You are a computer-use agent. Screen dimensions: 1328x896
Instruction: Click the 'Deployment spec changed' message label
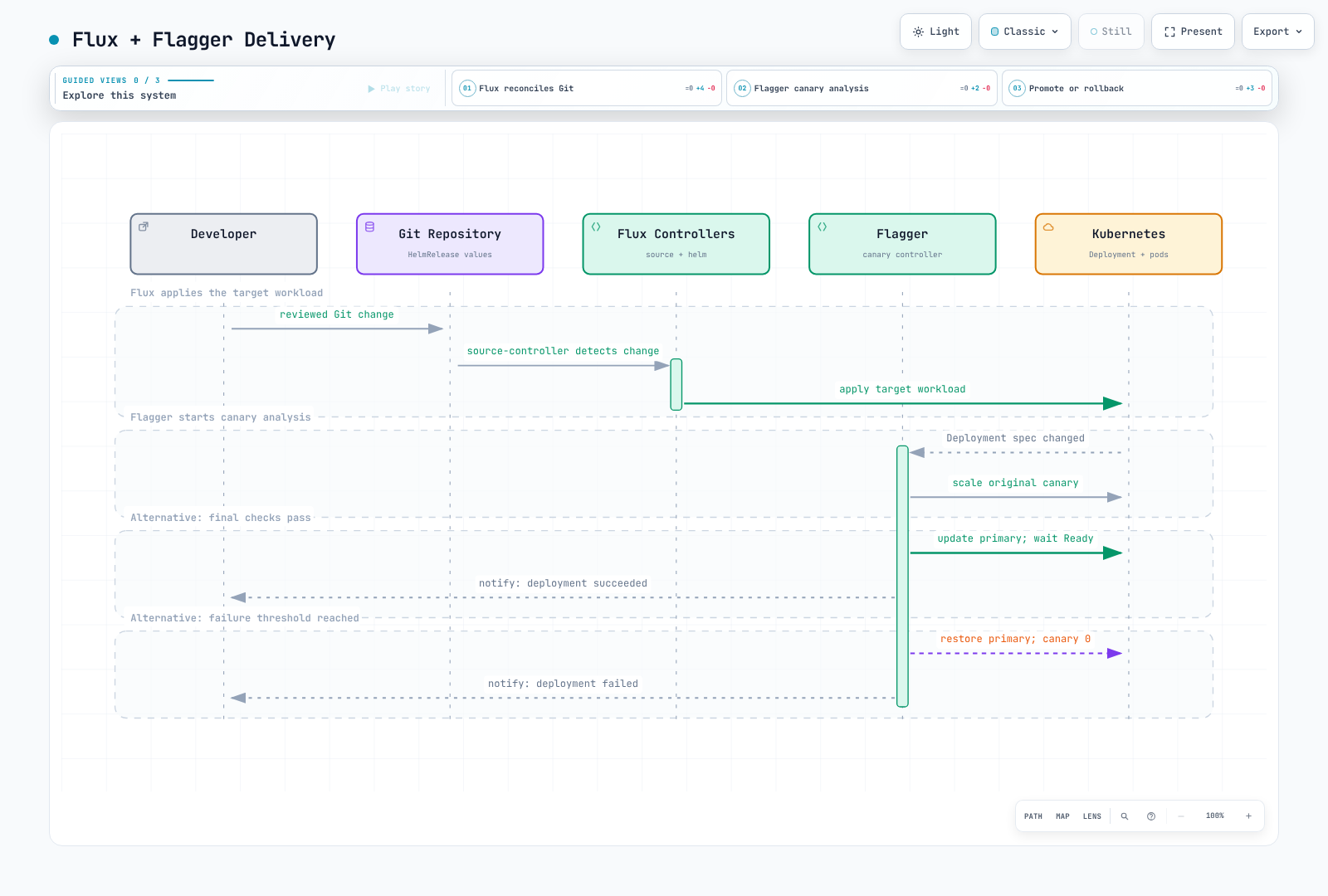pos(1015,438)
